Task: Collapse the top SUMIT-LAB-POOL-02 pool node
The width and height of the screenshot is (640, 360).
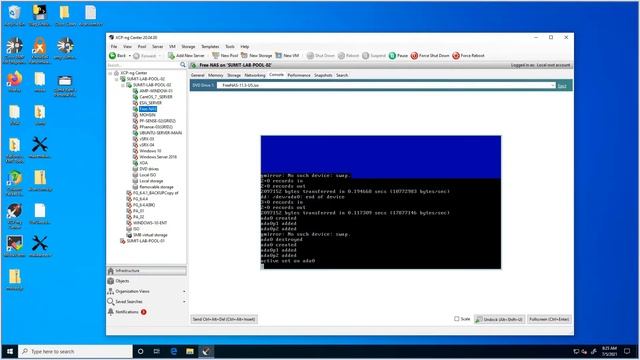Action: [x=116, y=79]
